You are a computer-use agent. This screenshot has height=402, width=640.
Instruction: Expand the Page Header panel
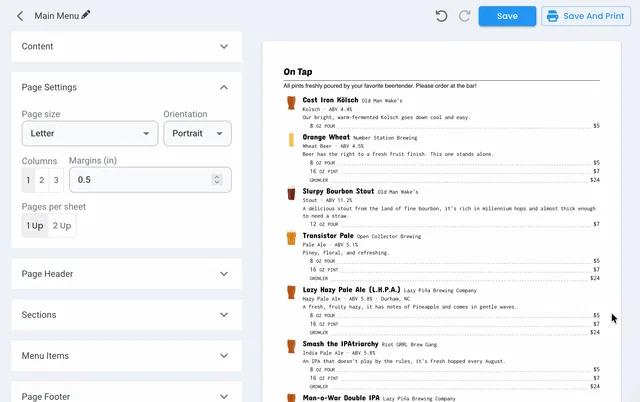tap(127, 274)
